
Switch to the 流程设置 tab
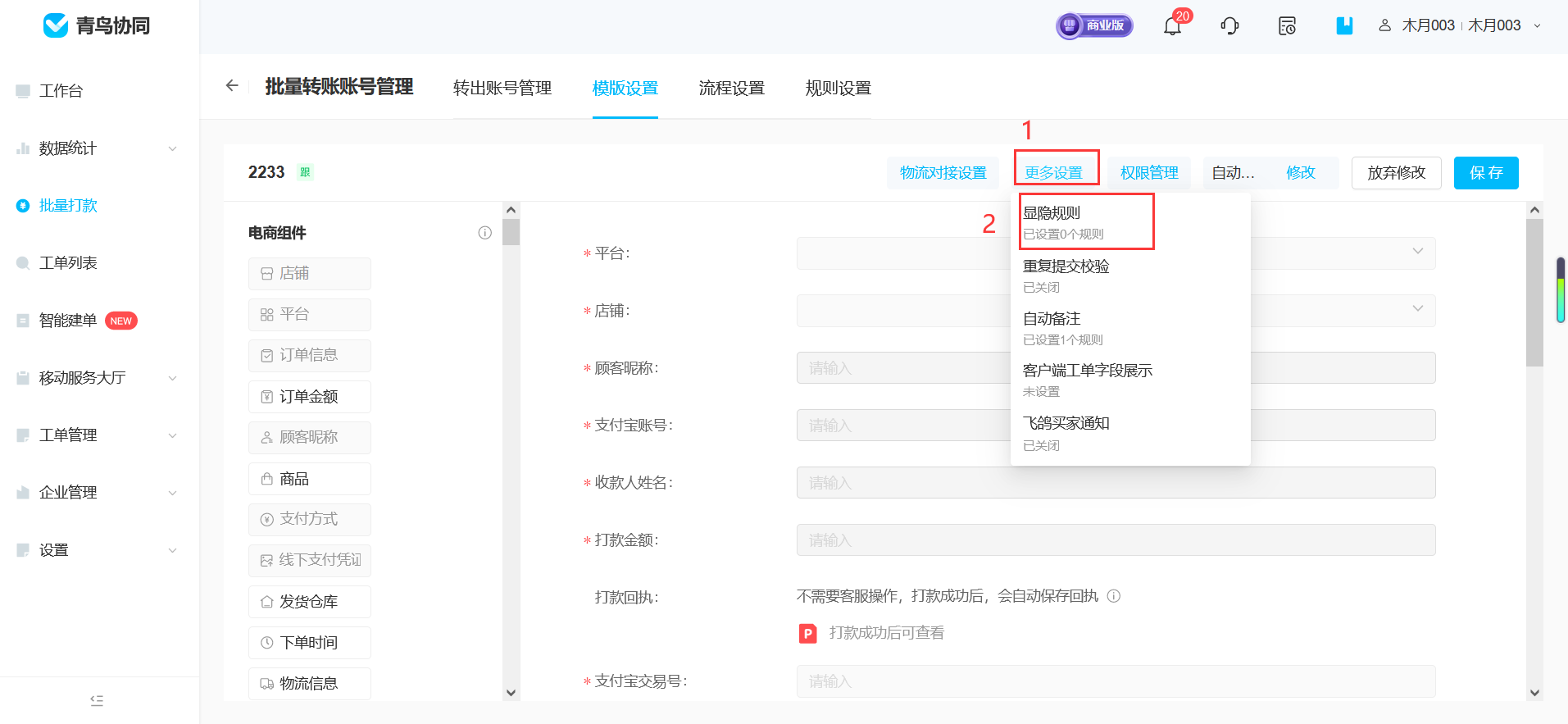pyautogui.click(x=732, y=89)
